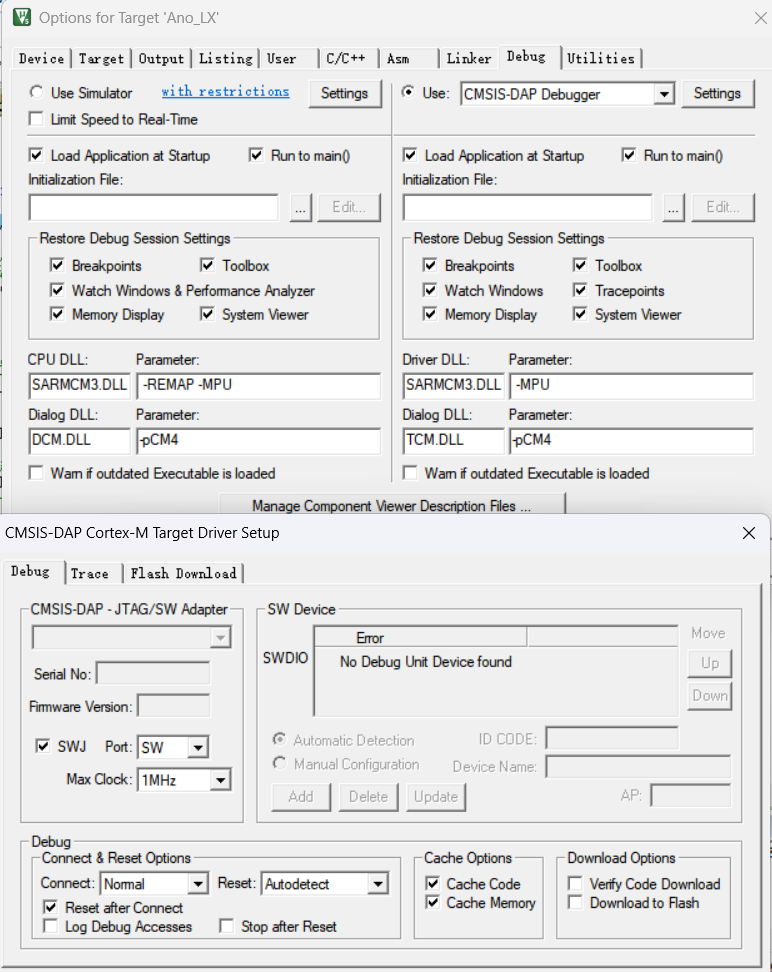Enable simulator Warn if outdated Executable
Viewport: 772px width, 972px height.
click(x=37, y=473)
